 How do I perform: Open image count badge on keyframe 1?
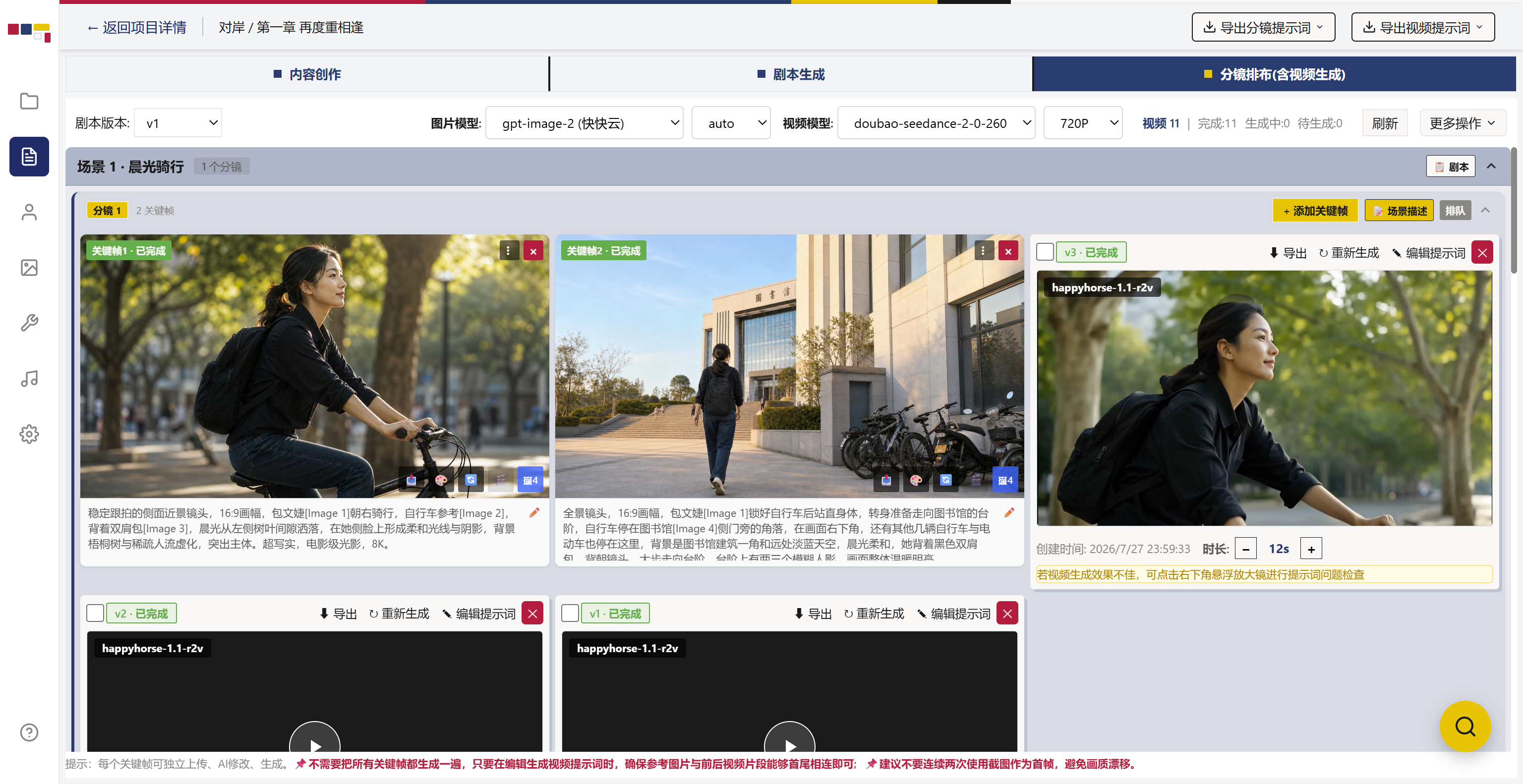(x=530, y=480)
